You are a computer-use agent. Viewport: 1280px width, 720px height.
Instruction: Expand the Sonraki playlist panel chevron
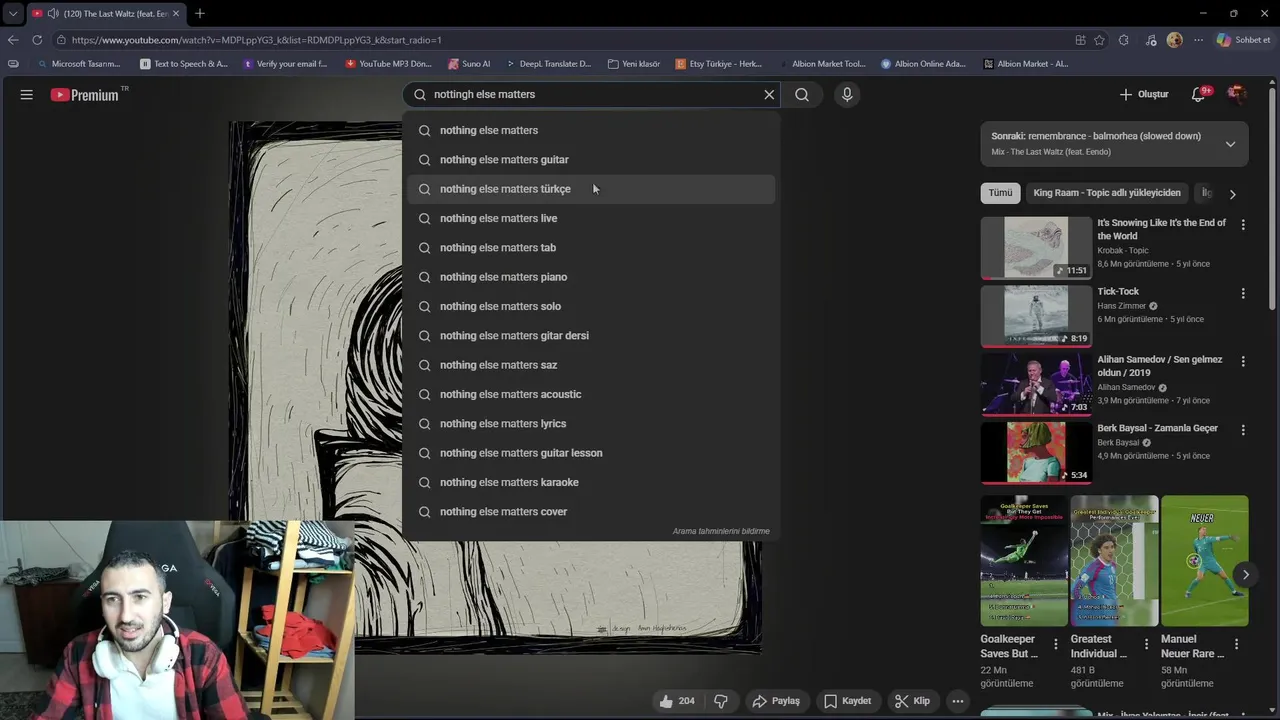click(x=1230, y=144)
